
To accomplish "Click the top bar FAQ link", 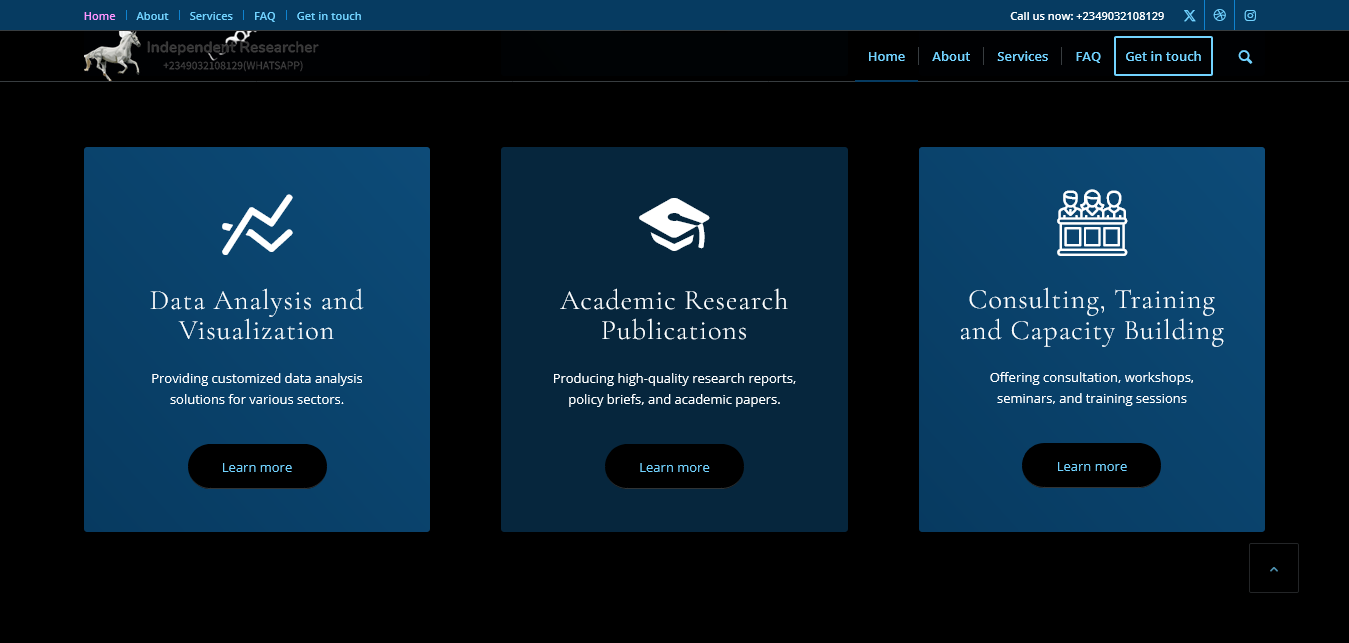I will (264, 16).
